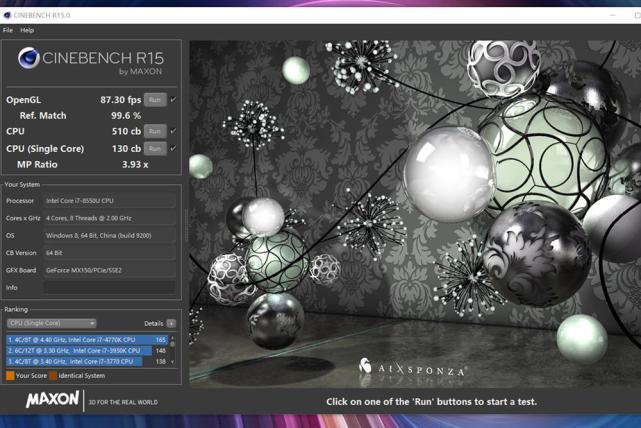Screen dimensions: 641x428
Task: Click the Processor field showing Intel Core i7-8550U
Action: (110, 201)
